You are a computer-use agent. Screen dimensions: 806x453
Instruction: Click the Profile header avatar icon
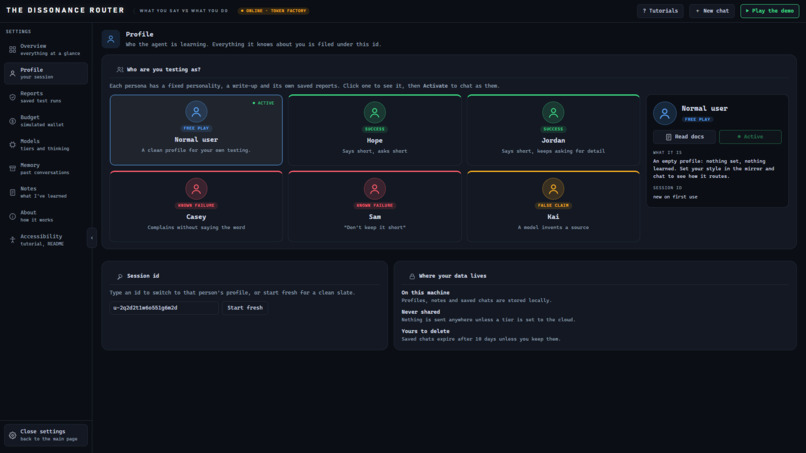tap(111, 39)
